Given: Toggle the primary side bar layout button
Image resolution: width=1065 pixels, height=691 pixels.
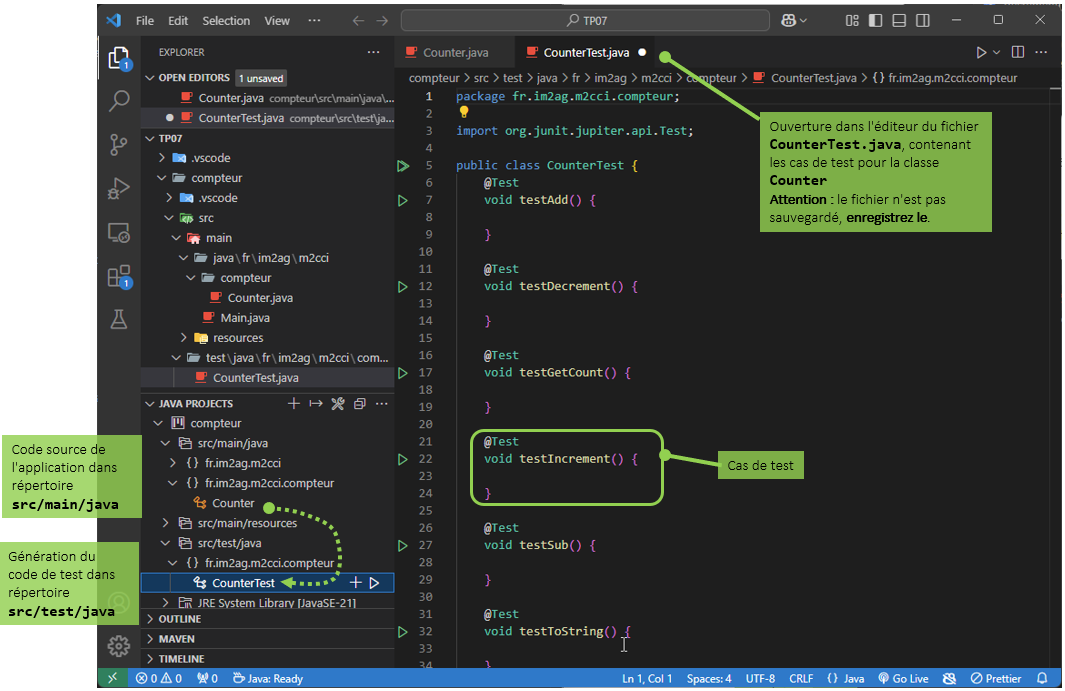Looking at the screenshot, I should 875,20.
